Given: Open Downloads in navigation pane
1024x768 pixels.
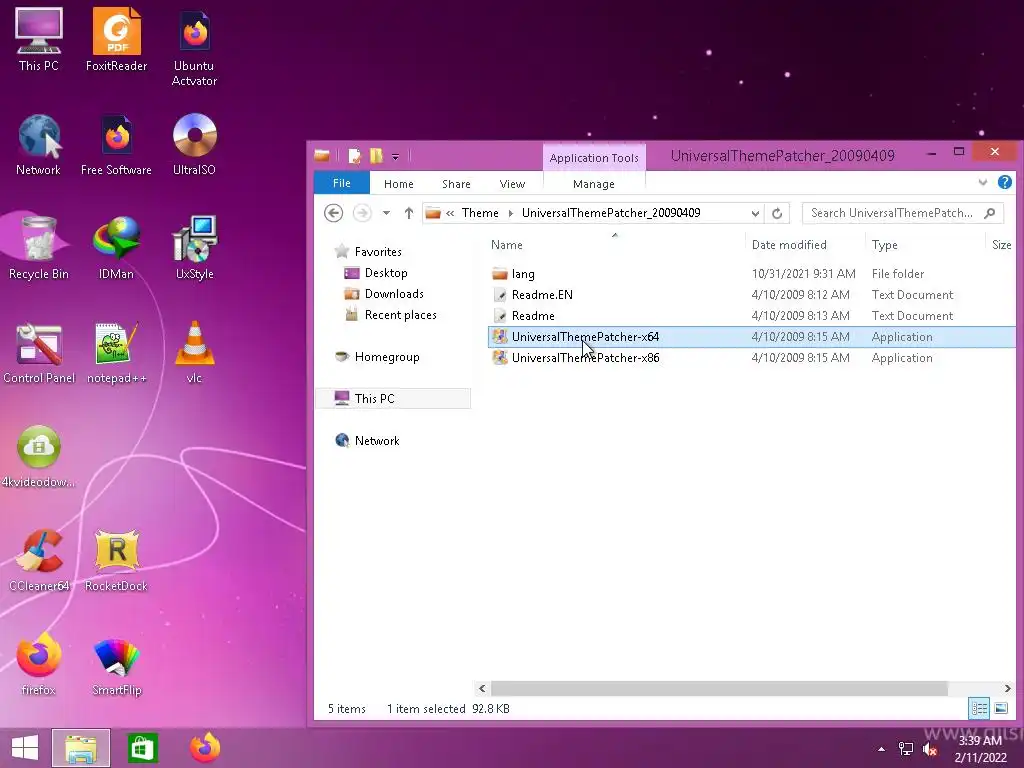Looking at the screenshot, I should pyautogui.click(x=394, y=294).
